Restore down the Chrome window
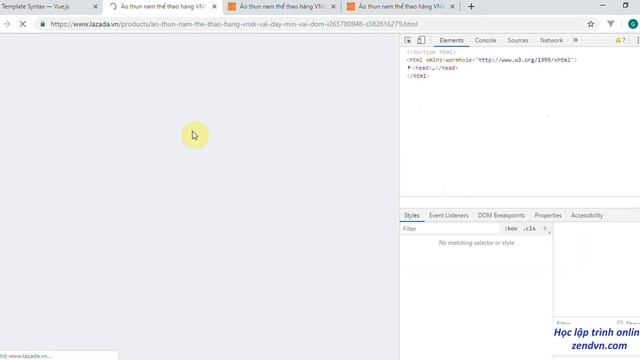This screenshot has height=360, width=640. click(625, 5)
